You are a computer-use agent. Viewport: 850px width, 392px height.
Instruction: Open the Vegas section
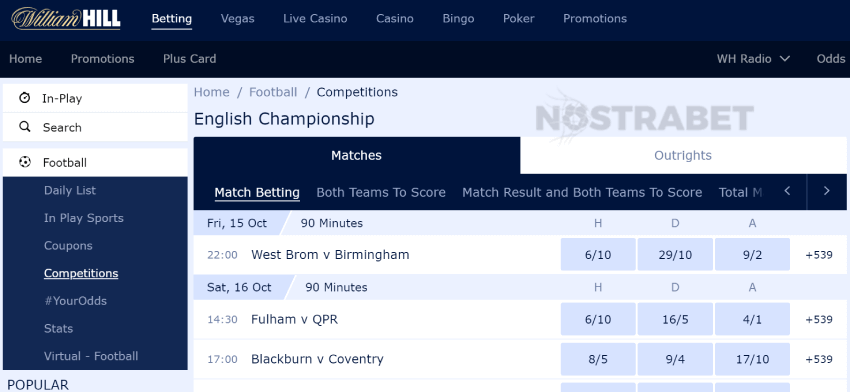click(x=237, y=18)
